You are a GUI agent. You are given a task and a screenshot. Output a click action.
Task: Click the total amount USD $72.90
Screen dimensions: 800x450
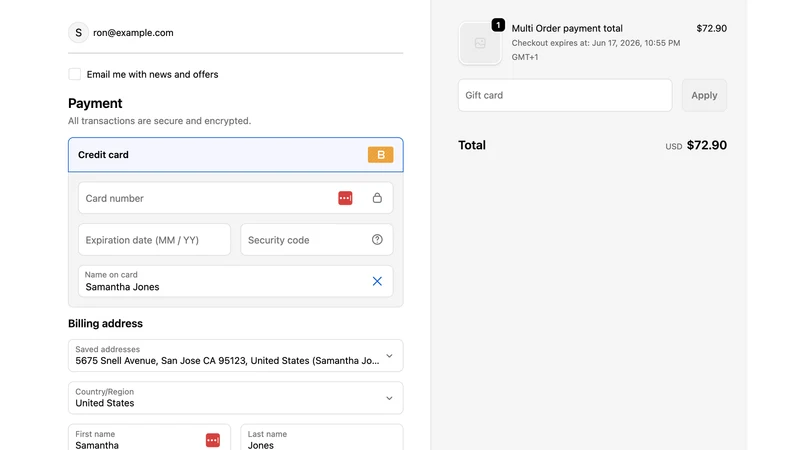(x=696, y=145)
